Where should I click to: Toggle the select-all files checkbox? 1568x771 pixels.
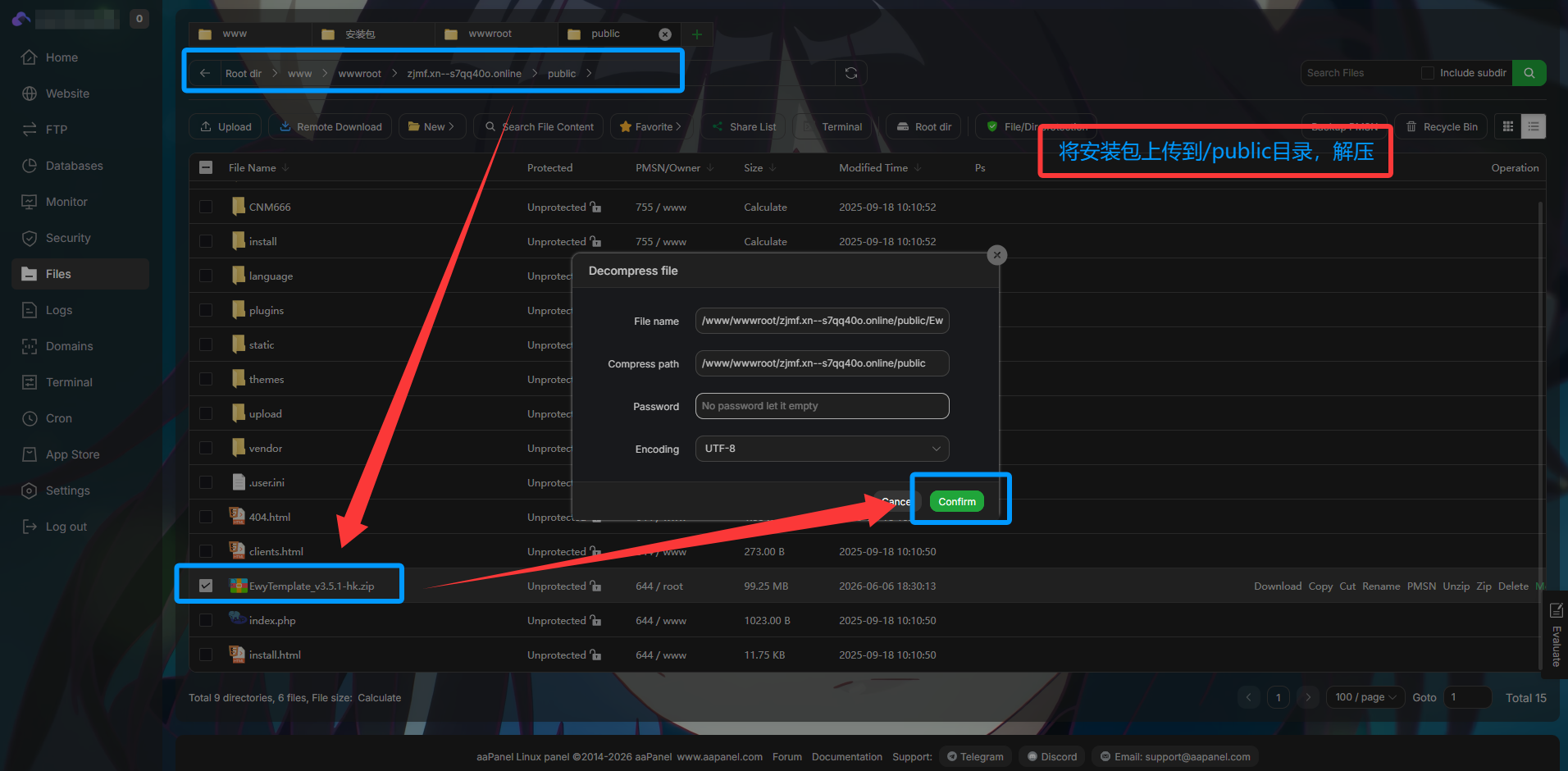206,167
